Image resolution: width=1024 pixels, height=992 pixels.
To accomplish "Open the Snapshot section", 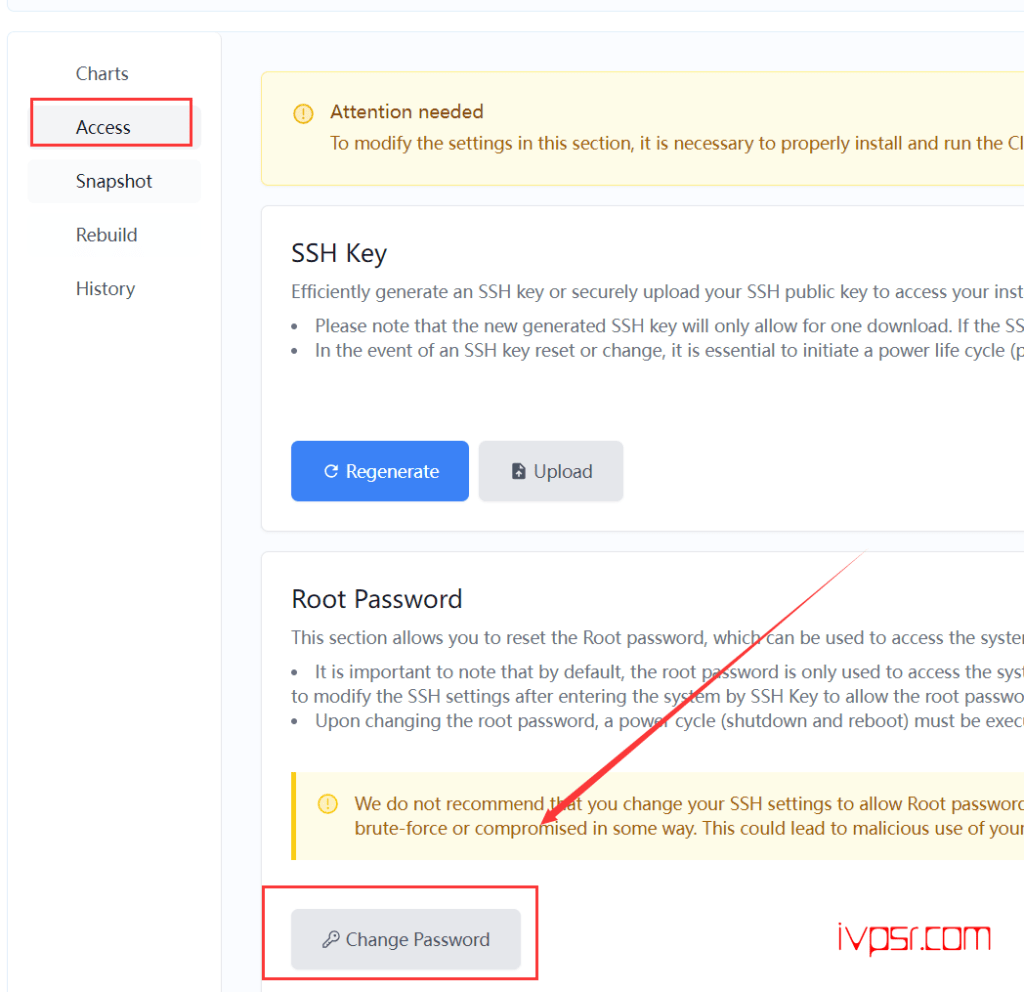I will pos(113,181).
